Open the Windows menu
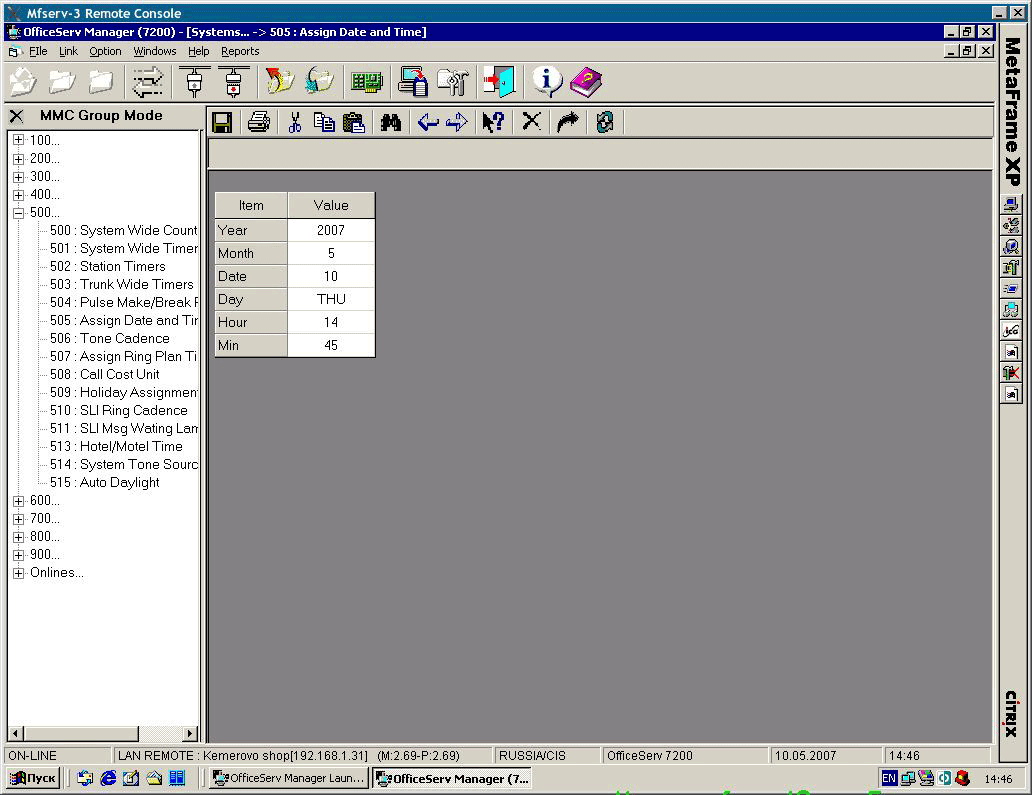 pyautogui.click(x=155, y=51)
